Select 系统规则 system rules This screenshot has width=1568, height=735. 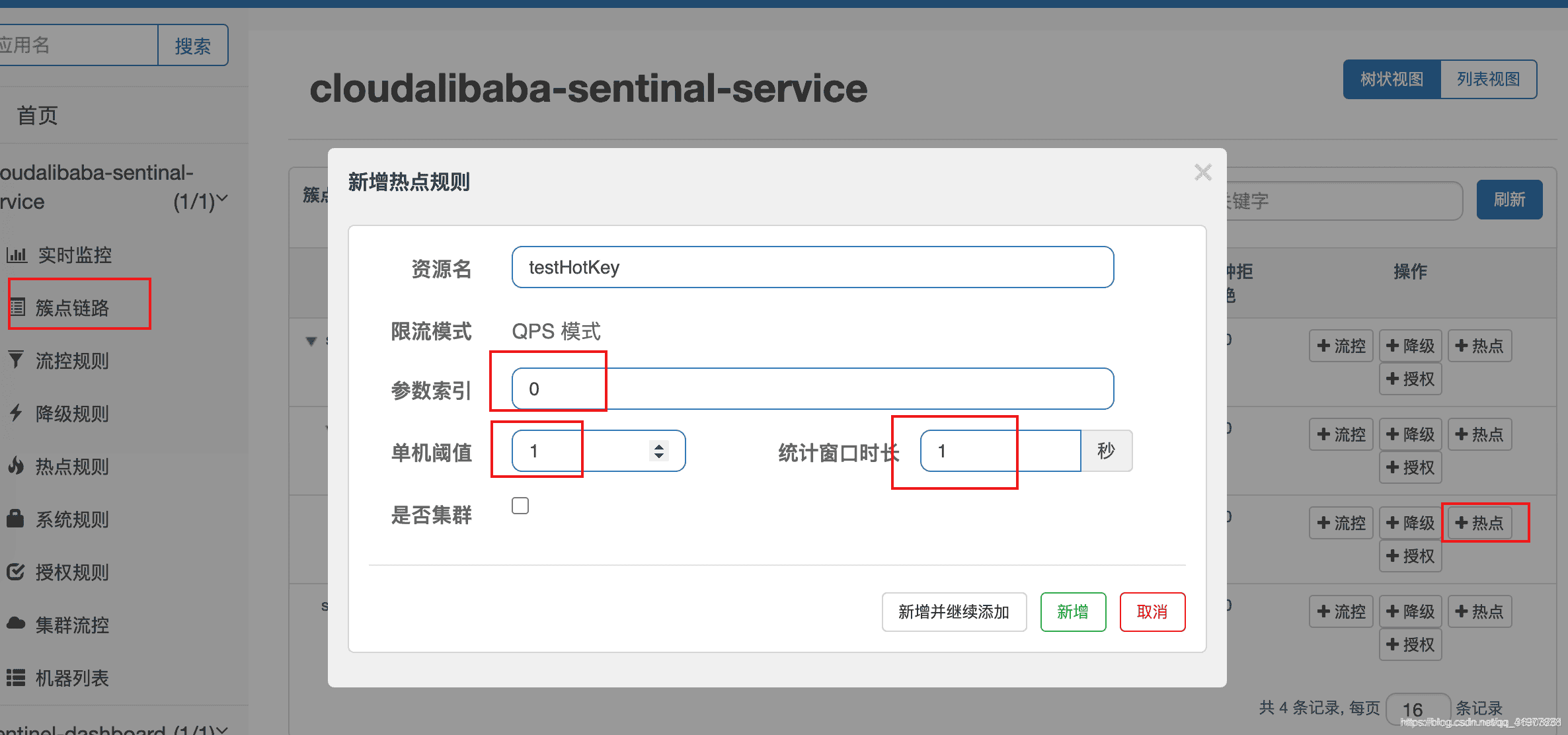point(73,520)
